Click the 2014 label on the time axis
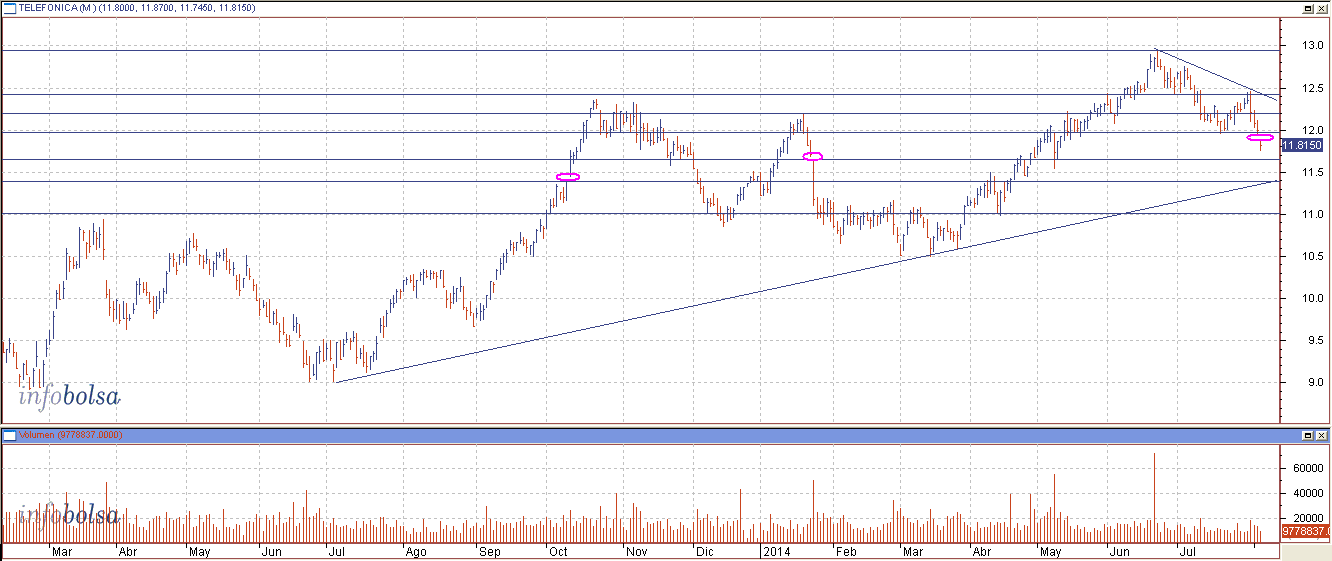1332x561 pixels. [775, 551]
